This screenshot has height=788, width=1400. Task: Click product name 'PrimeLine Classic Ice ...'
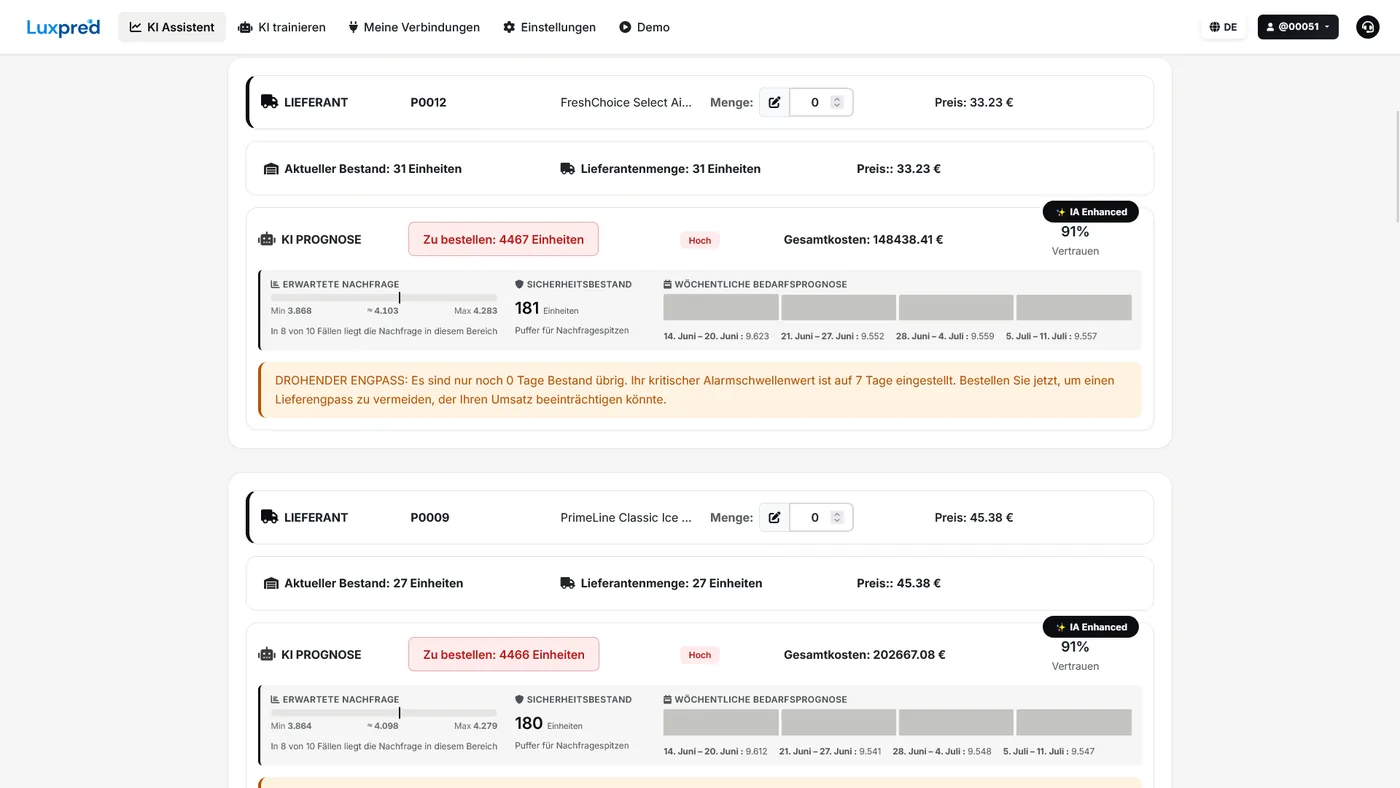(x=626, y=517)
